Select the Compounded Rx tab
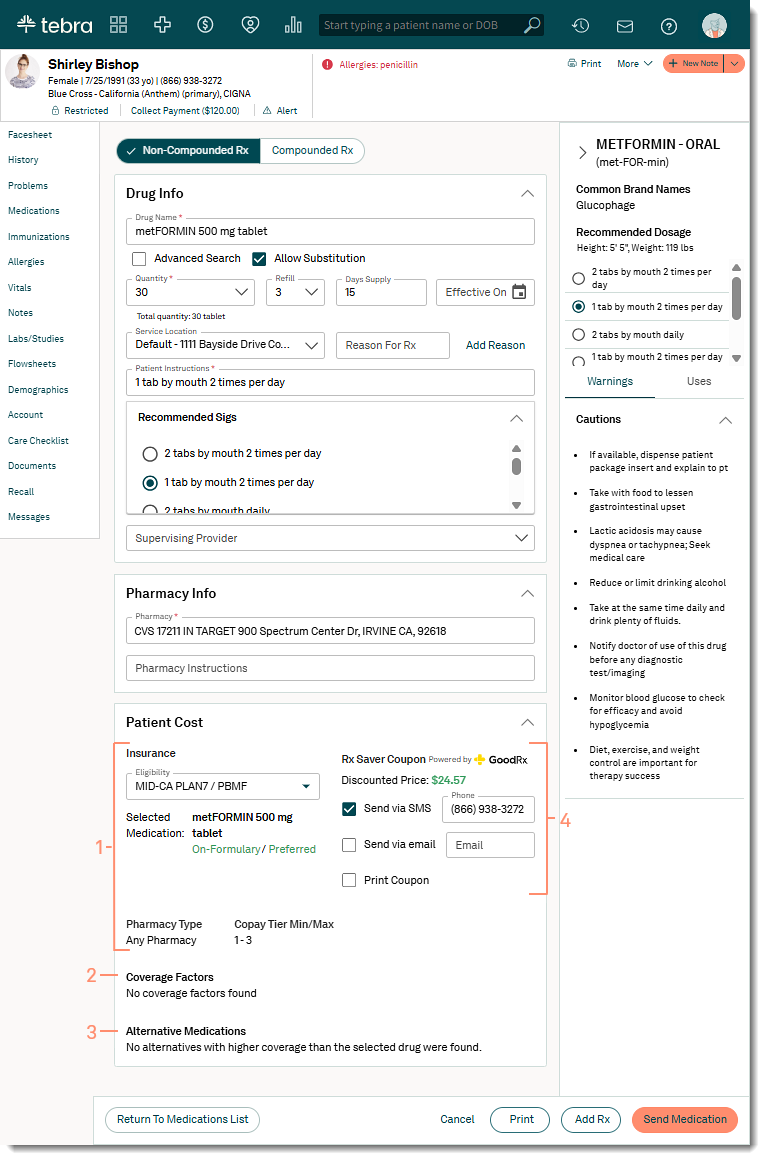This screenshot has height=1160, width=765. (x=312, y=150)
